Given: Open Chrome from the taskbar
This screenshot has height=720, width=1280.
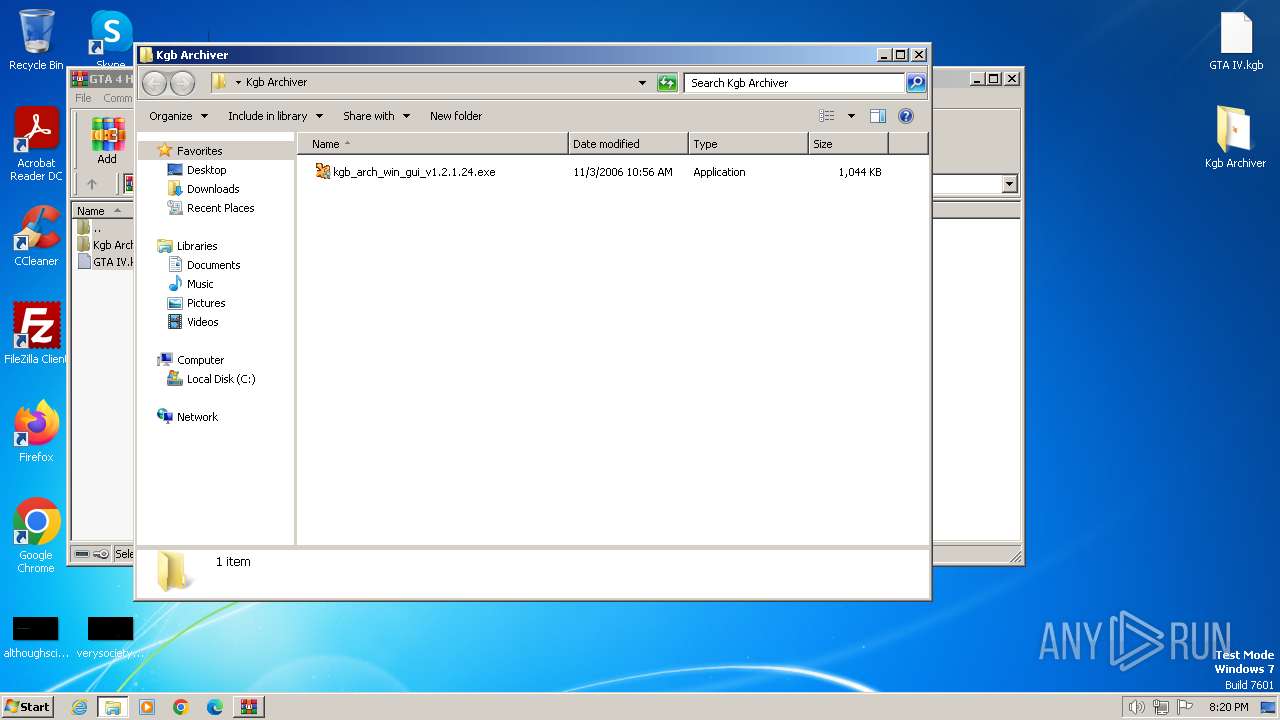Looking at the screenshot, I should tap(181, 707).
